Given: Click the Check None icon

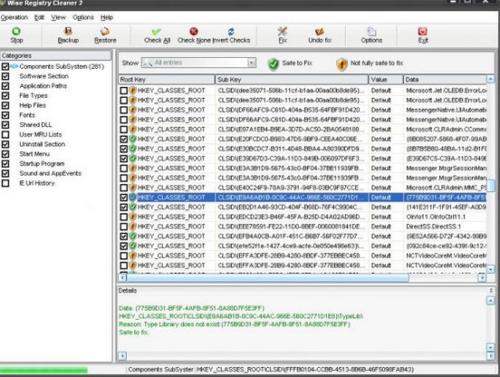Looking at the screenshot, I should pos(194,31).
